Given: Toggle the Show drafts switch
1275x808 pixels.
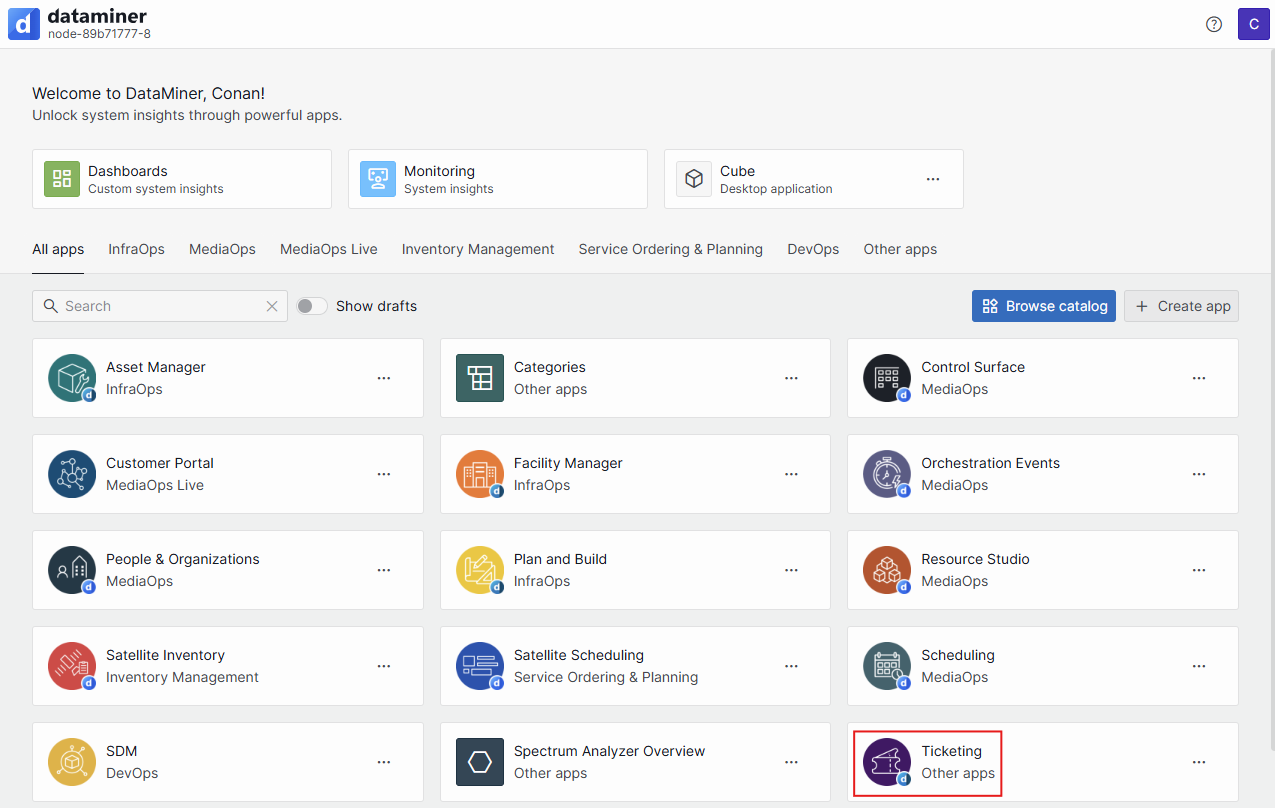Looking at the screenshot, I should 312,306.
